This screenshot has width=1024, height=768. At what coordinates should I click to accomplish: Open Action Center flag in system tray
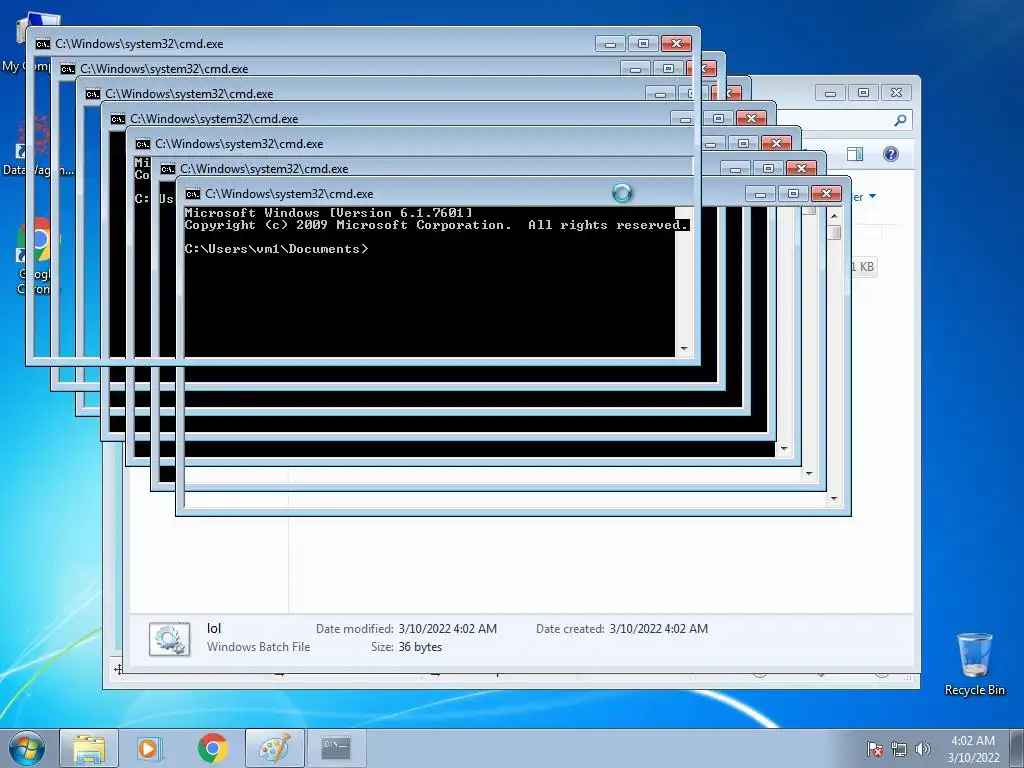pyautogui.click(x=875, y=749)
